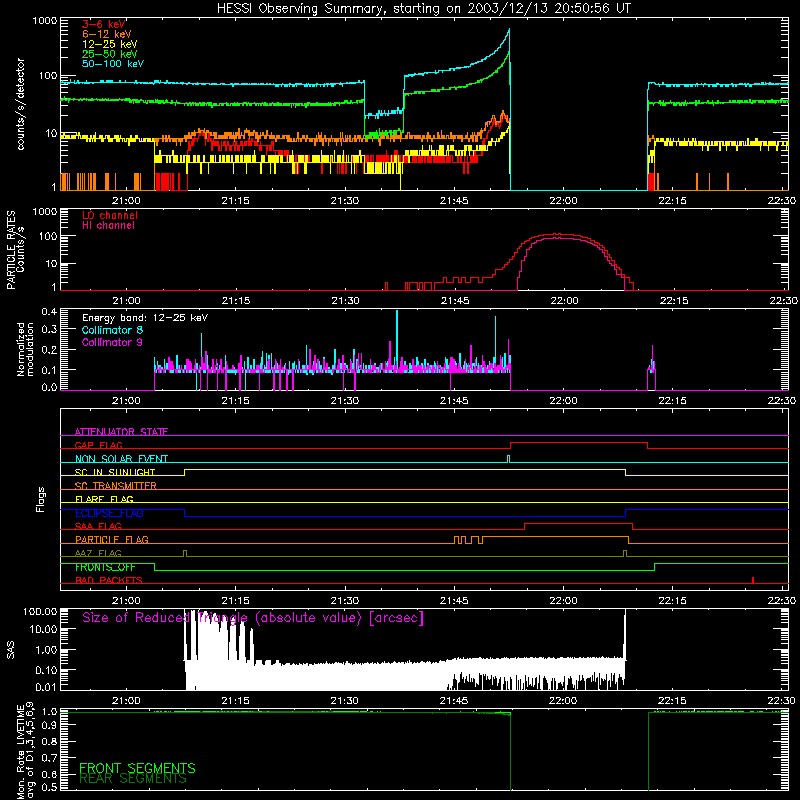Click the 22:15 tick under the Flags panel
Viewport: 800px width, 800px height.
(x=672, y=601)
